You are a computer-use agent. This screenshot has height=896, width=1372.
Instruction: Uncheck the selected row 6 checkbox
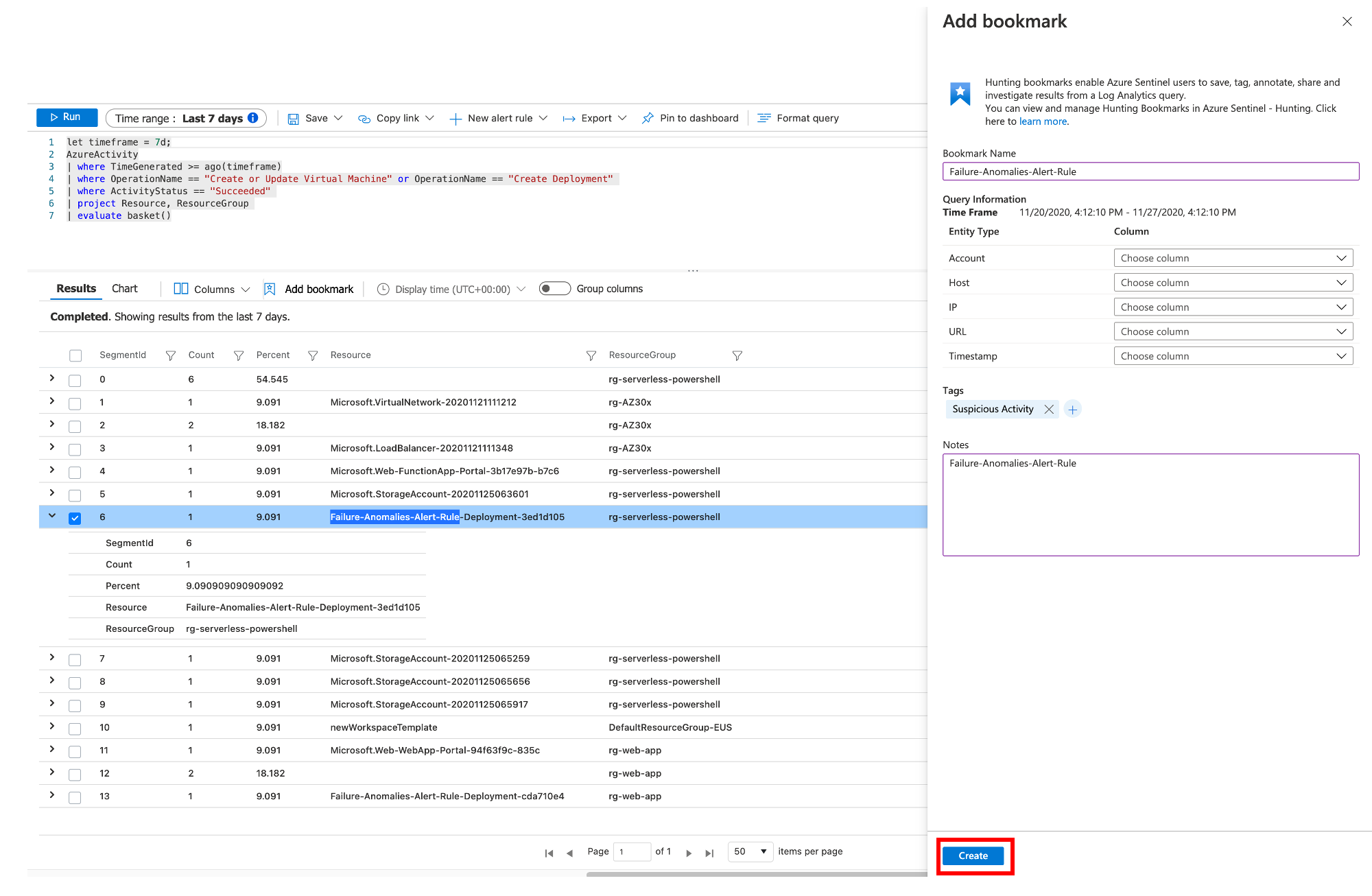click(x=75, y=518)
